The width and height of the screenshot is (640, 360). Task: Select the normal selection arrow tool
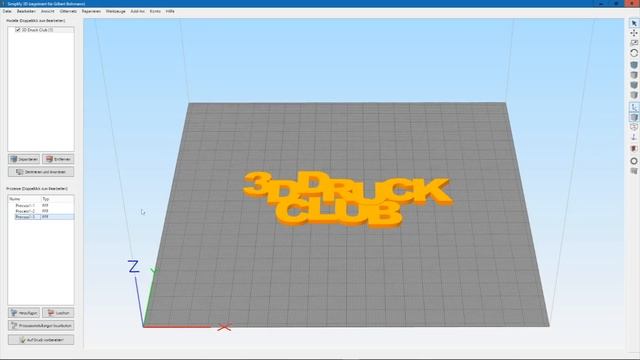[634, 23]
